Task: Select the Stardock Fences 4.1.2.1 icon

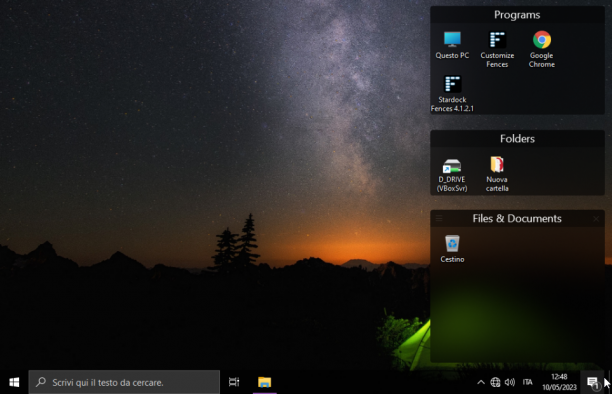Action: (452, 94)
